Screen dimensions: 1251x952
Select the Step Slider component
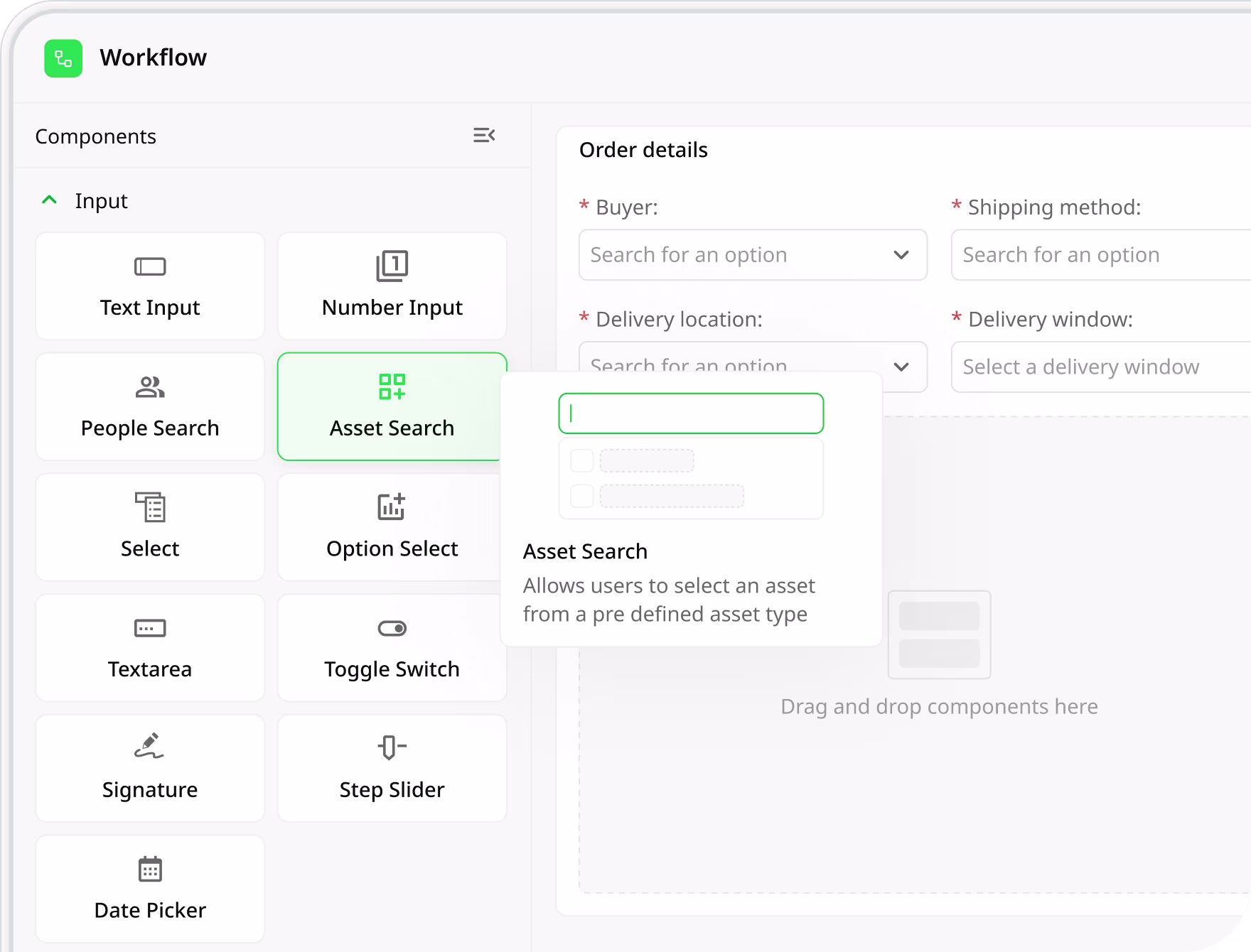392,768
